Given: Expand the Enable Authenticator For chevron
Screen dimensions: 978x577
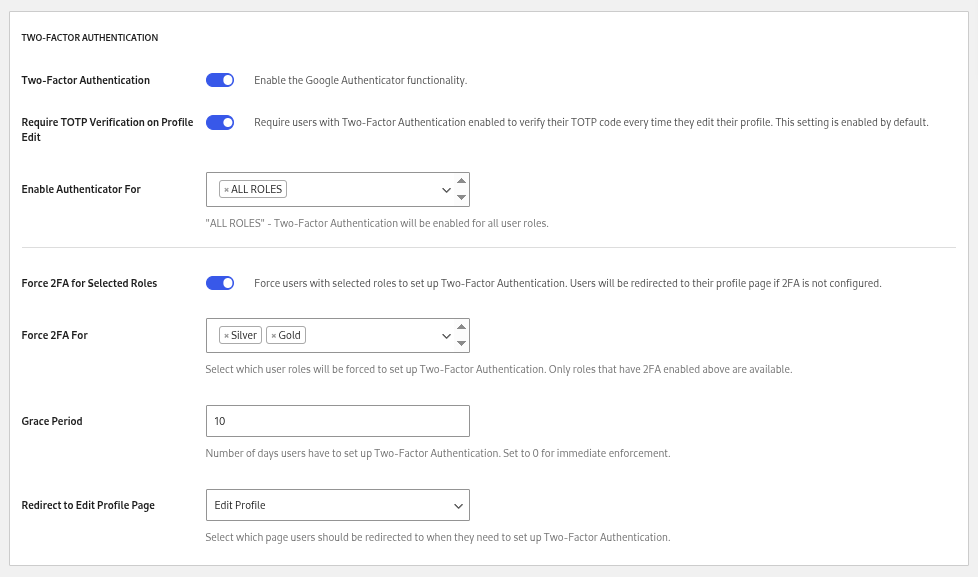Looking at the screenshot, I should (446, 190).
